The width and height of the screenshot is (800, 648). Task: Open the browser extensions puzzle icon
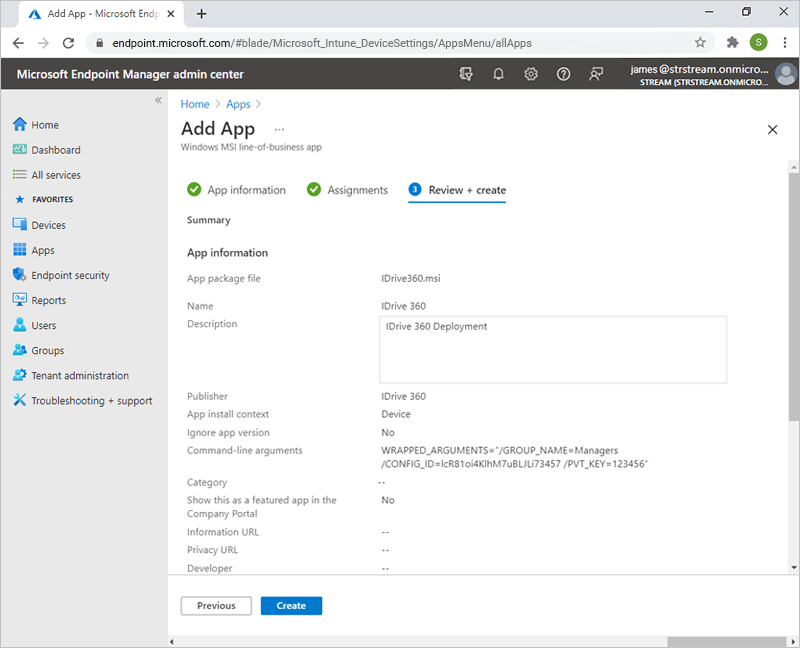[732, 43]
